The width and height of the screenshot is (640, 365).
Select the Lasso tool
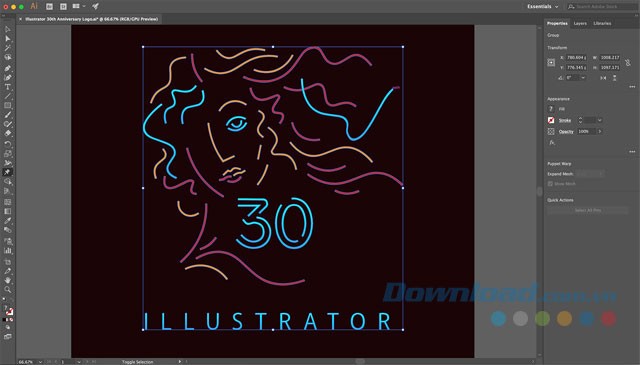coord(7,58)
